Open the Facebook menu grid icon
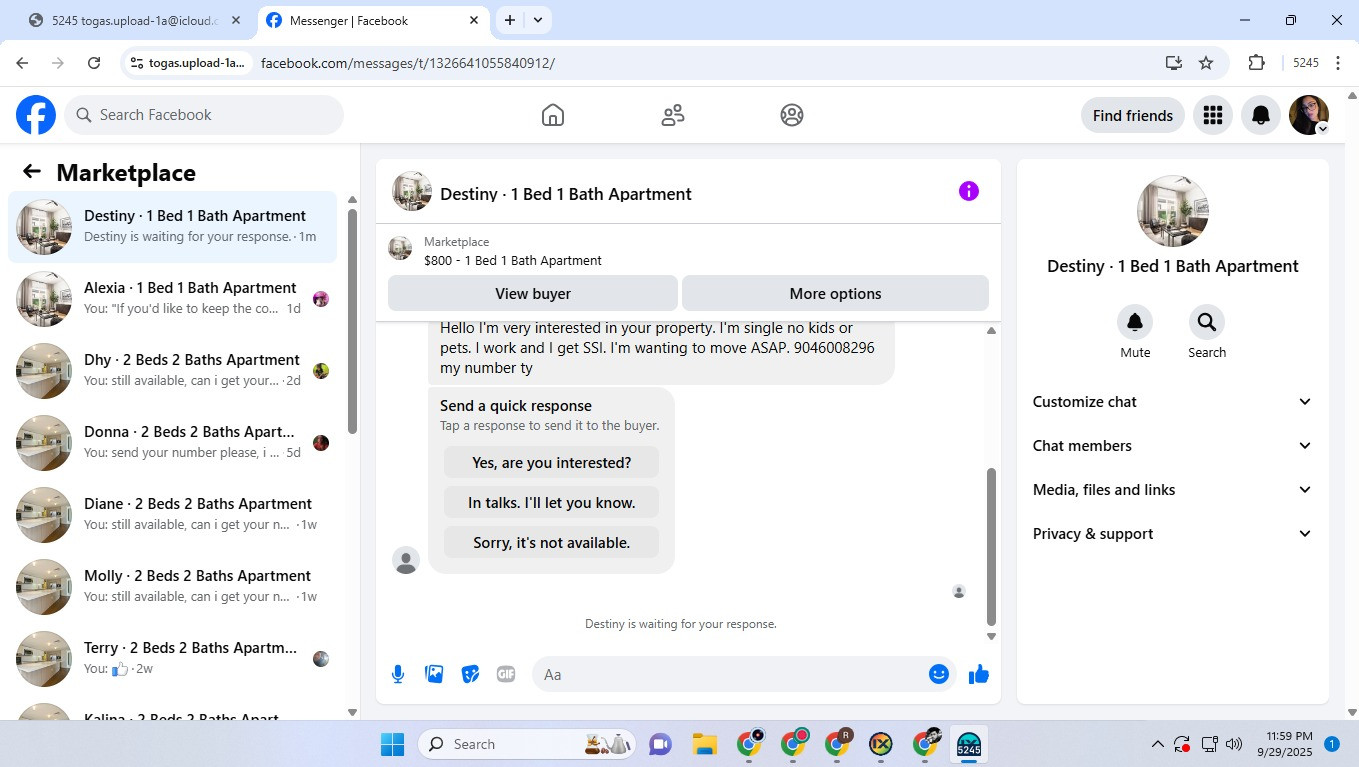 point(1213,115)
